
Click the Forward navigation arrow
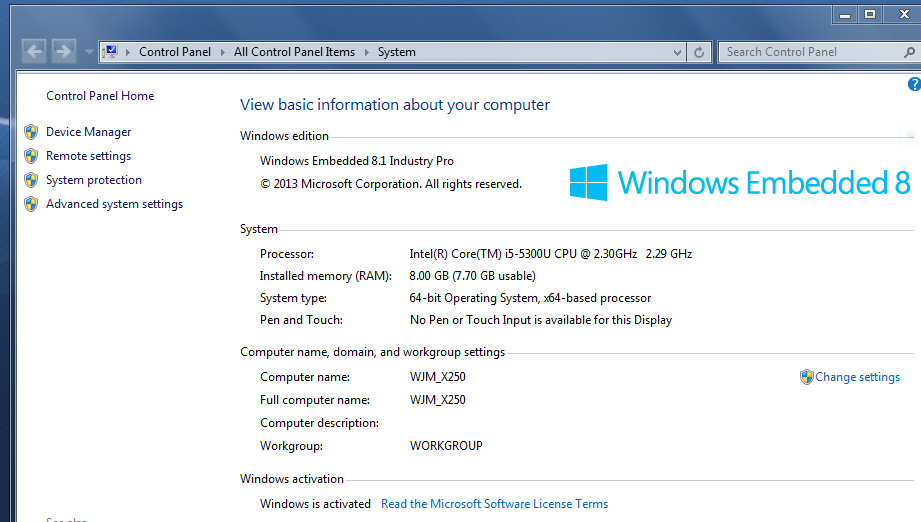(x=64, y=51)
